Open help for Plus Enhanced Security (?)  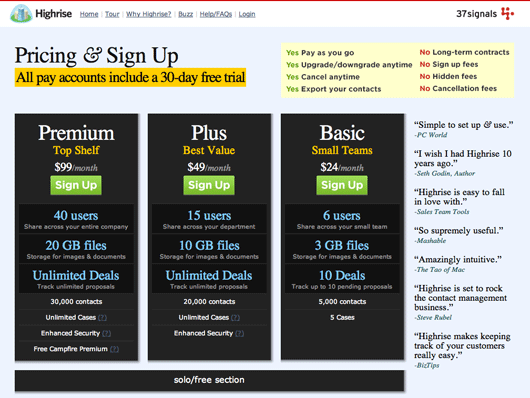coord(240,333)
